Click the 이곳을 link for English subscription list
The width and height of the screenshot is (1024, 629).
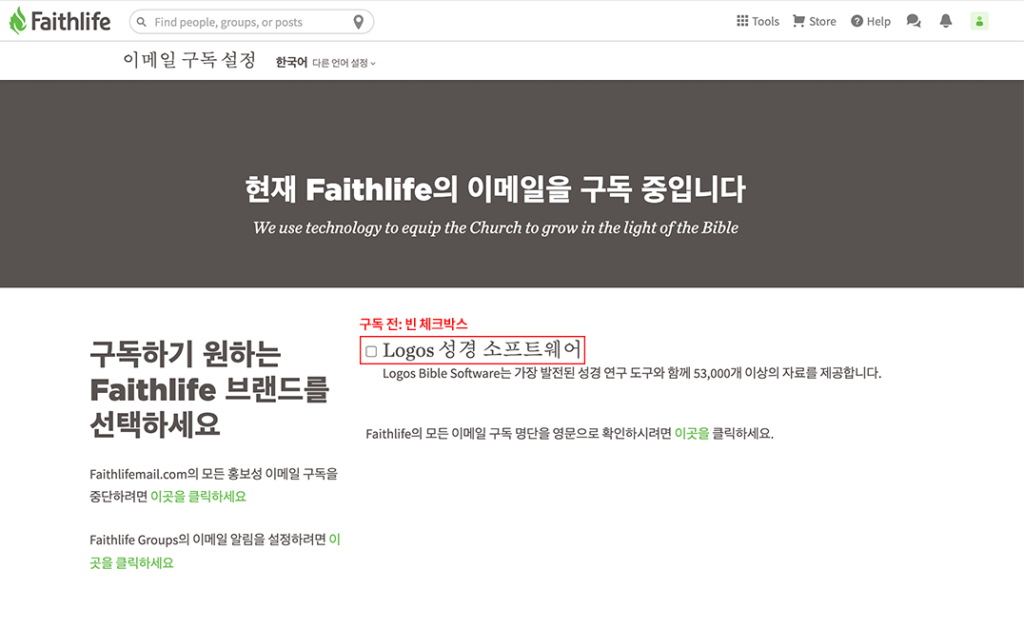tap(691, 433)
